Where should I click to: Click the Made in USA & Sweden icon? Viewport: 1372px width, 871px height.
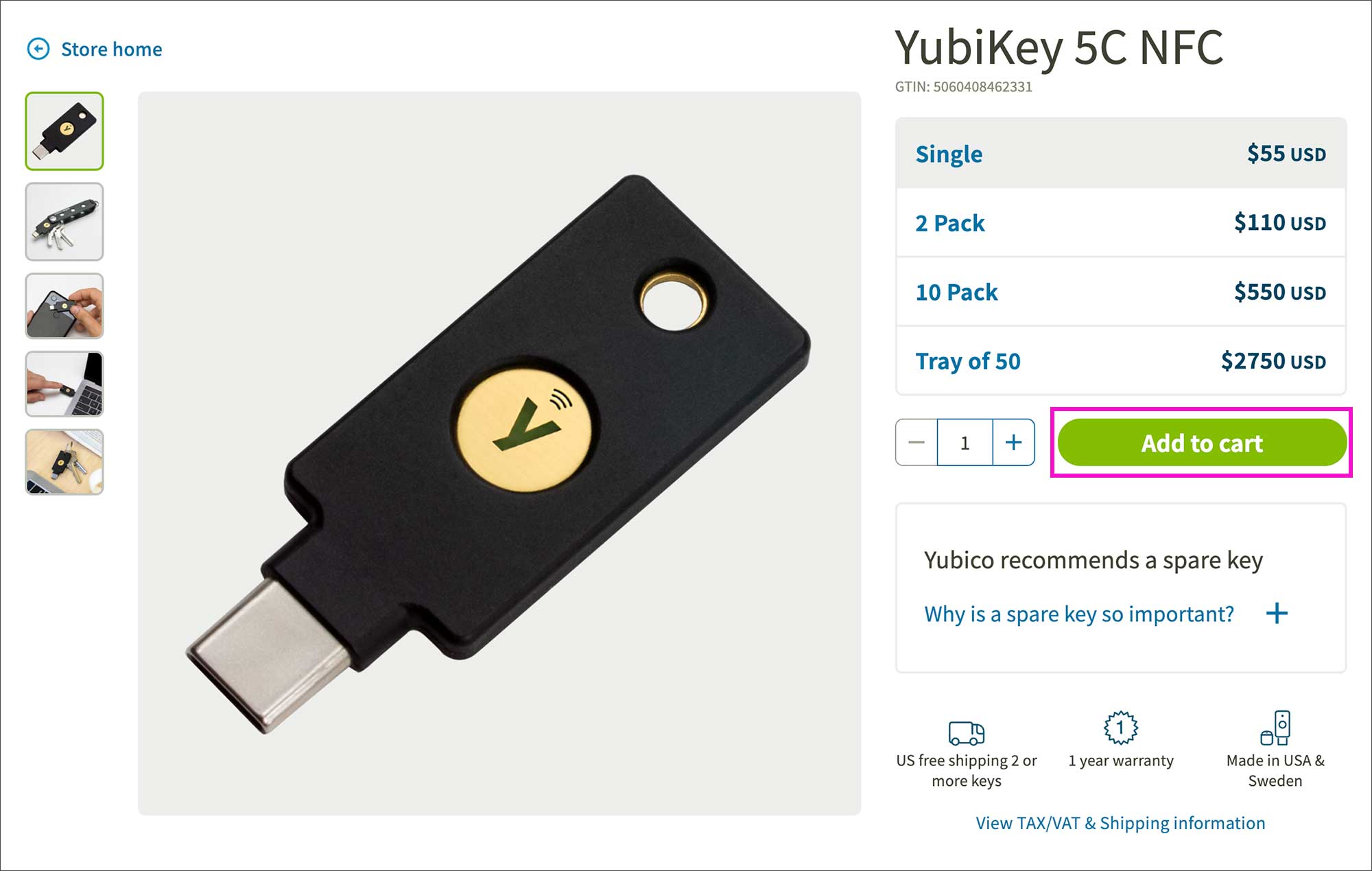[x=1275, y=728]
